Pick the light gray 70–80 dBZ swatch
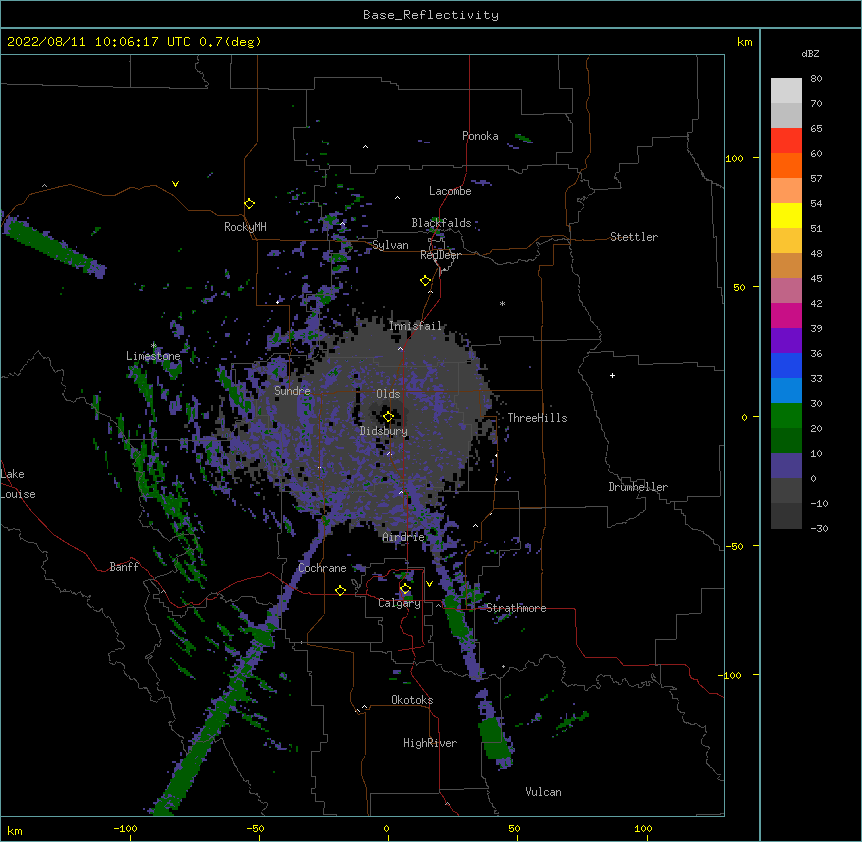The width and height of the screenshot is (862, 842). click(786, 91)
